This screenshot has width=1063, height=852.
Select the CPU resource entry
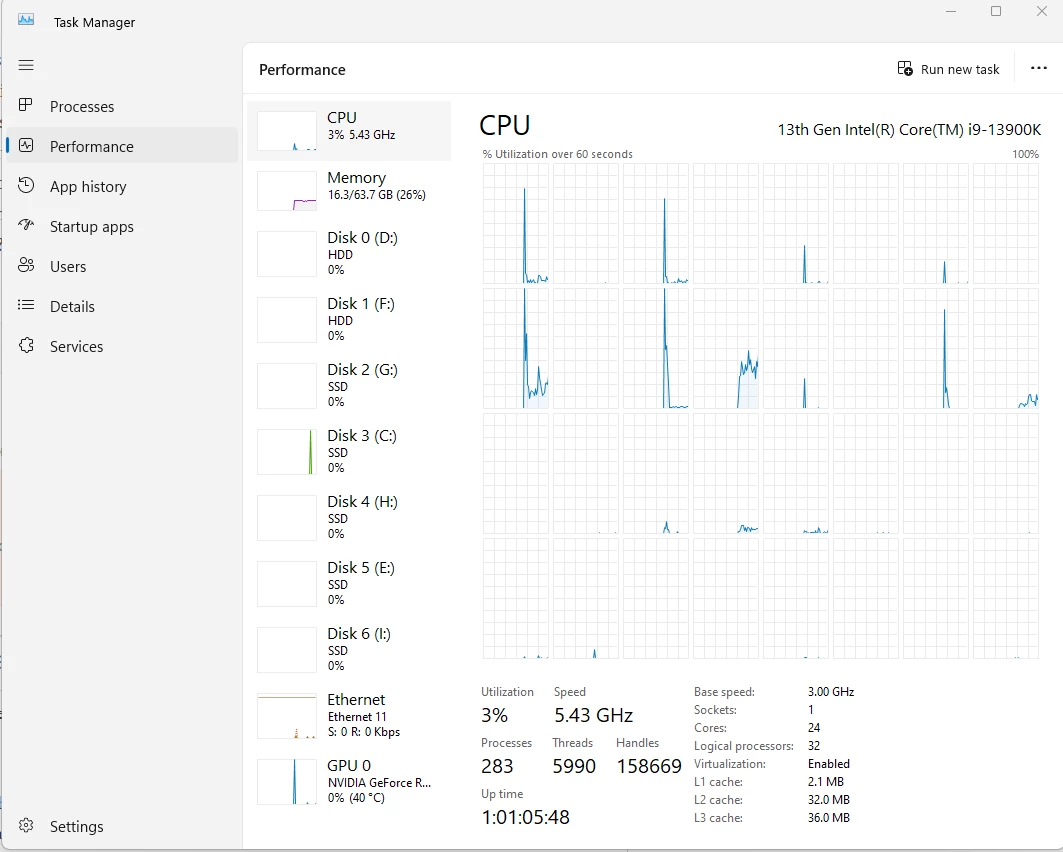click(348, 131)
